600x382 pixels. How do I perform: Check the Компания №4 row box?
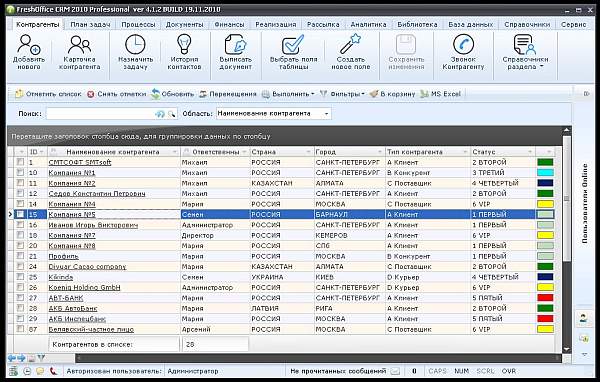20,204
